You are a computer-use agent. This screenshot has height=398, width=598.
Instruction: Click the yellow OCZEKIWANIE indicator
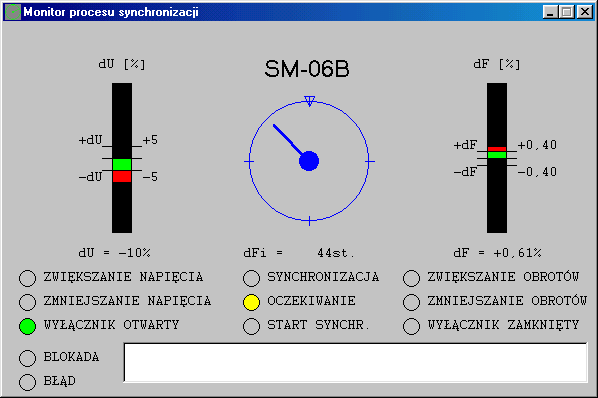coord(251,302)
